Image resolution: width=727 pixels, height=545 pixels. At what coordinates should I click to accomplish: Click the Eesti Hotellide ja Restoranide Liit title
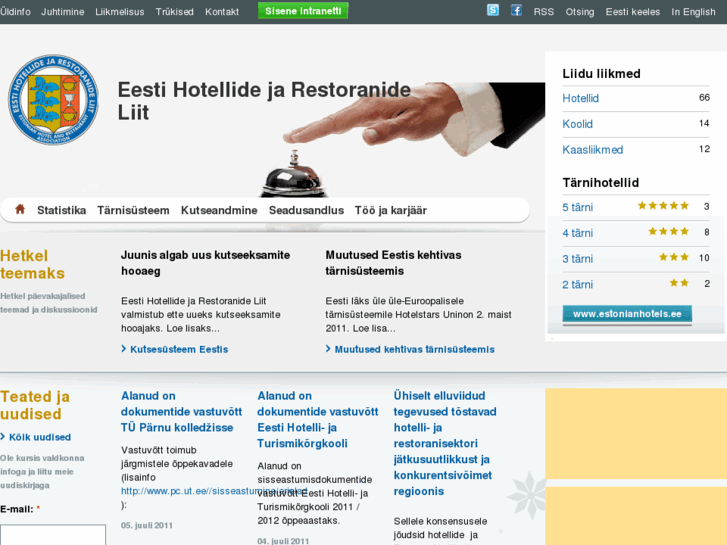(264, 101)
